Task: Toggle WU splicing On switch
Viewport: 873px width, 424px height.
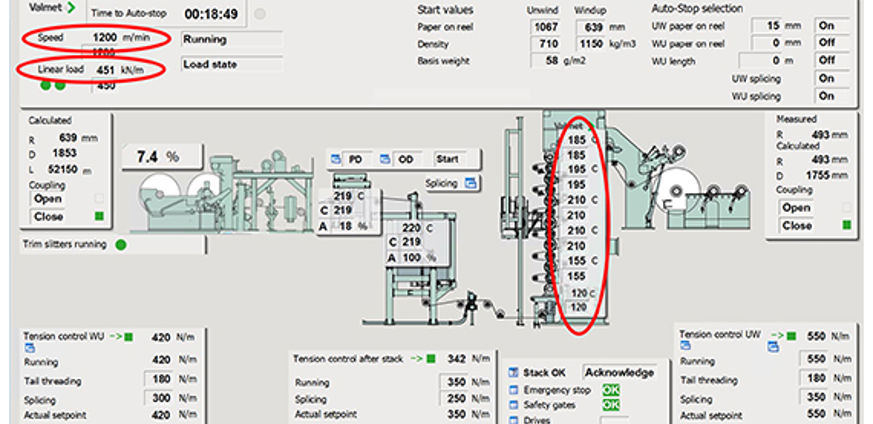Action: click(832, 96)
